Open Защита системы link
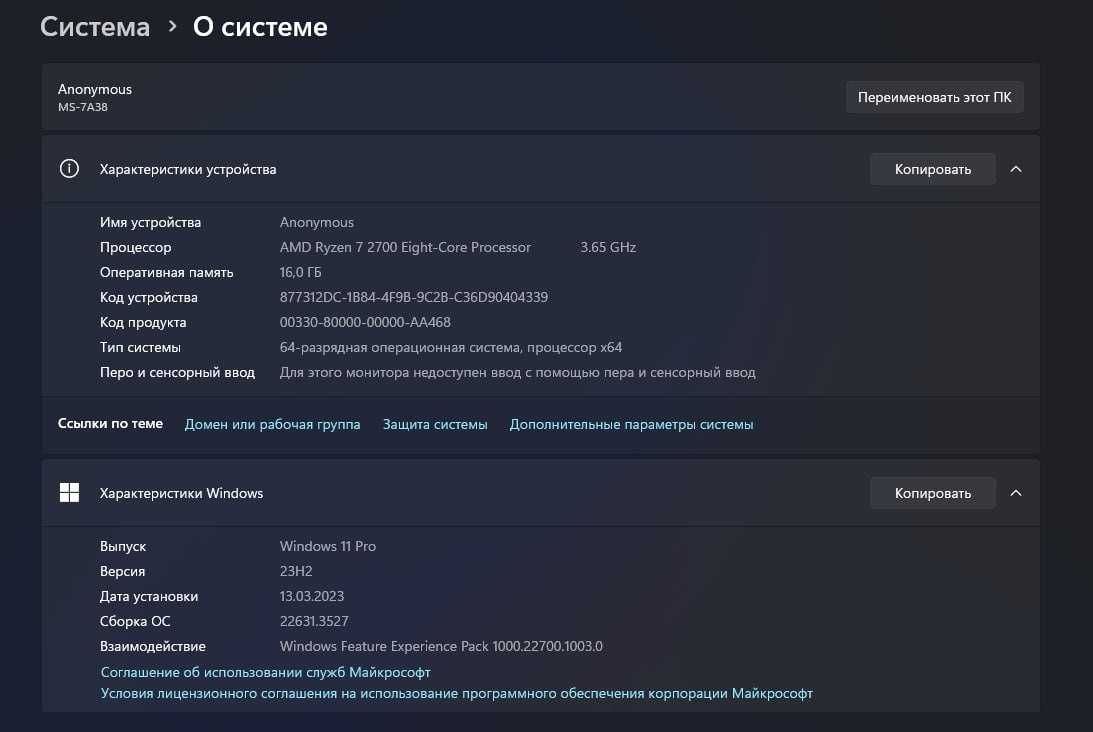 click(x=435, y=424)
